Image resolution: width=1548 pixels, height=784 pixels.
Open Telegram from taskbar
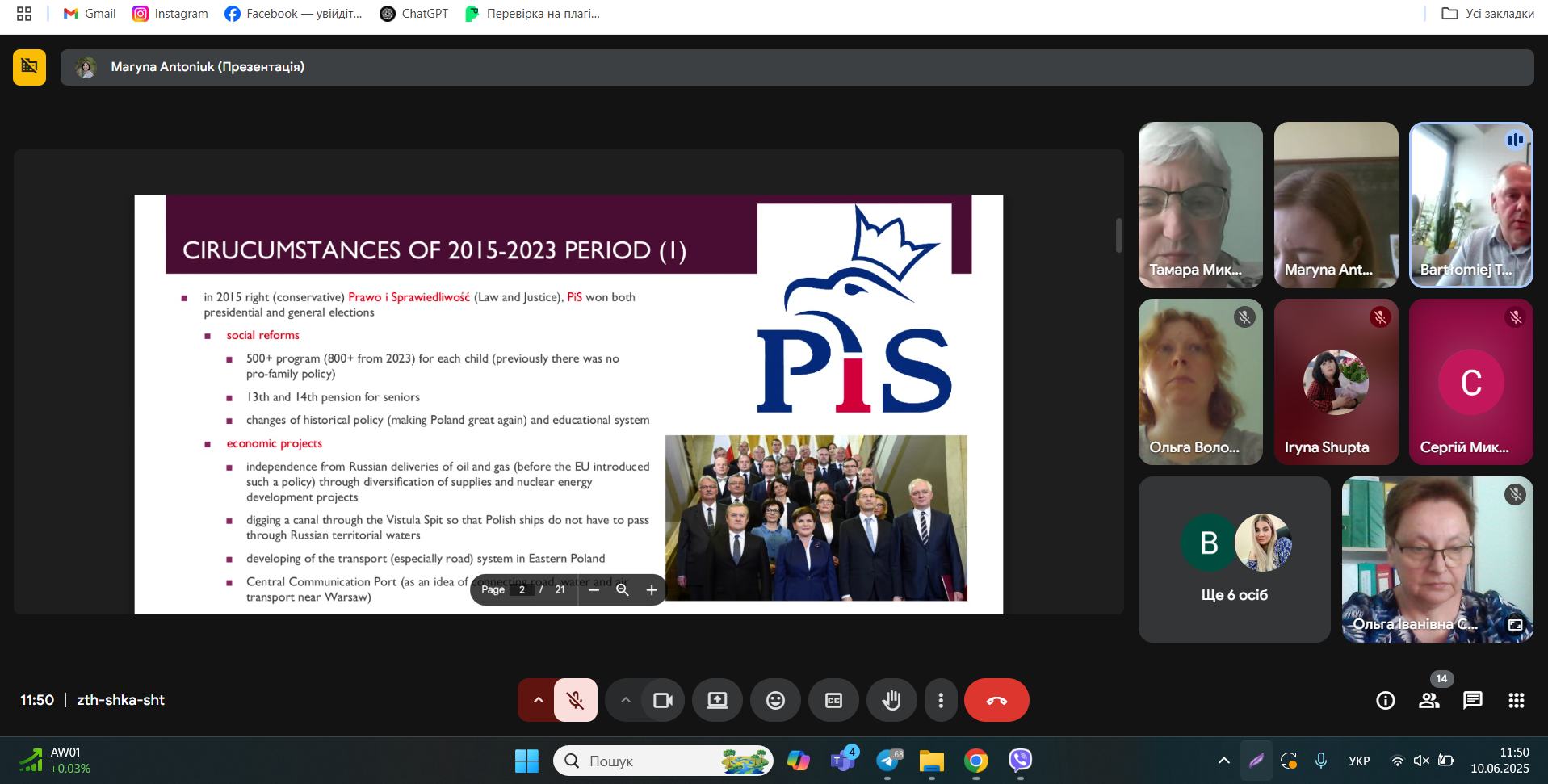[x=887, y=761]
